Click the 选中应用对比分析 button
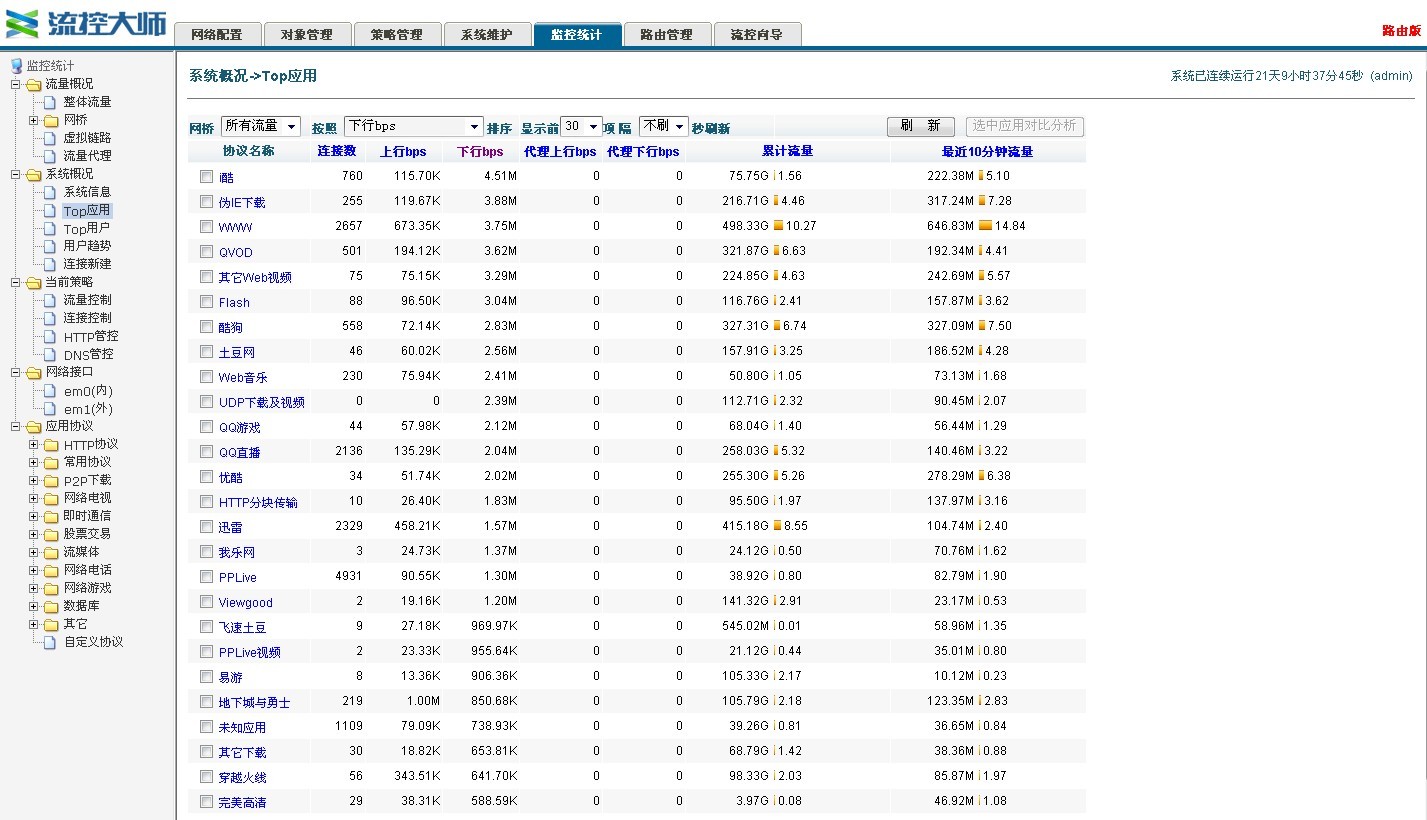Image resolution: width=1427 pixels, height=820 pixels. [1025, 126]
